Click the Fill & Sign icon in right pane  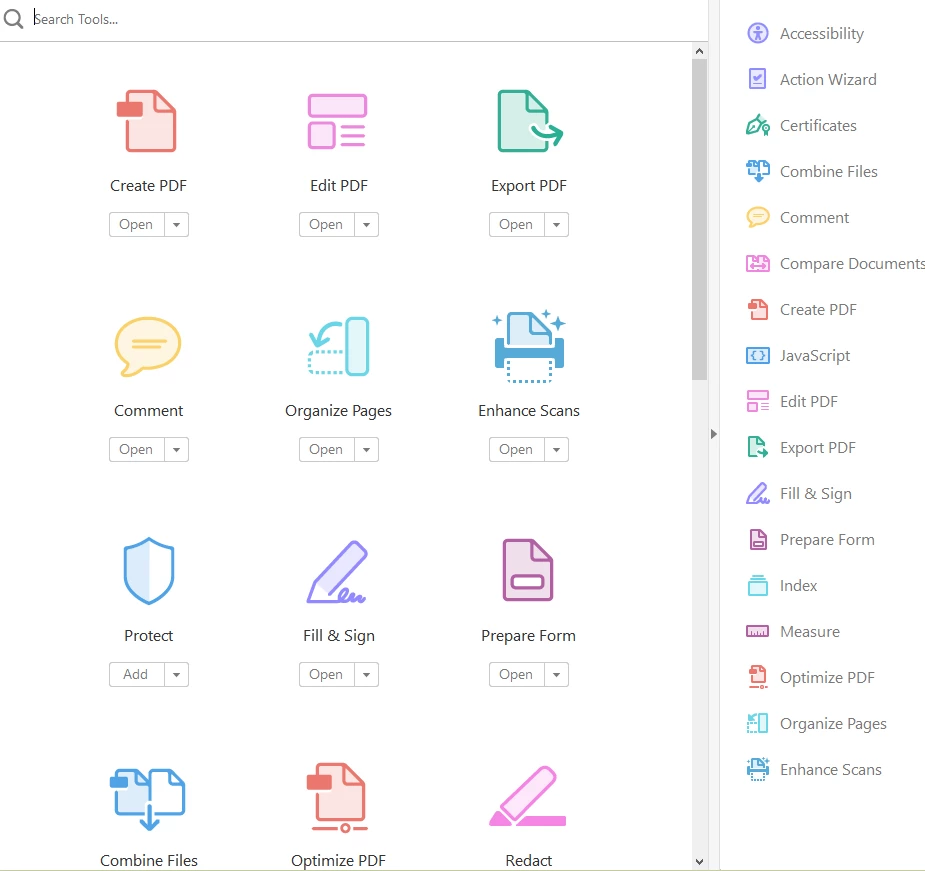click(757, 493)
